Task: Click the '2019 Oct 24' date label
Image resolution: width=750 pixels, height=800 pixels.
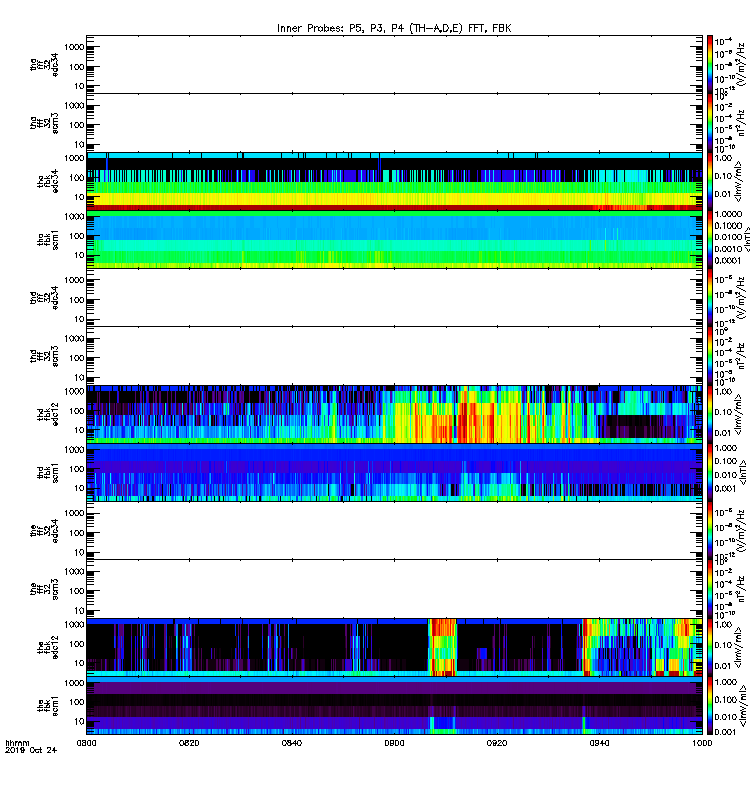Action: (31, 750)
